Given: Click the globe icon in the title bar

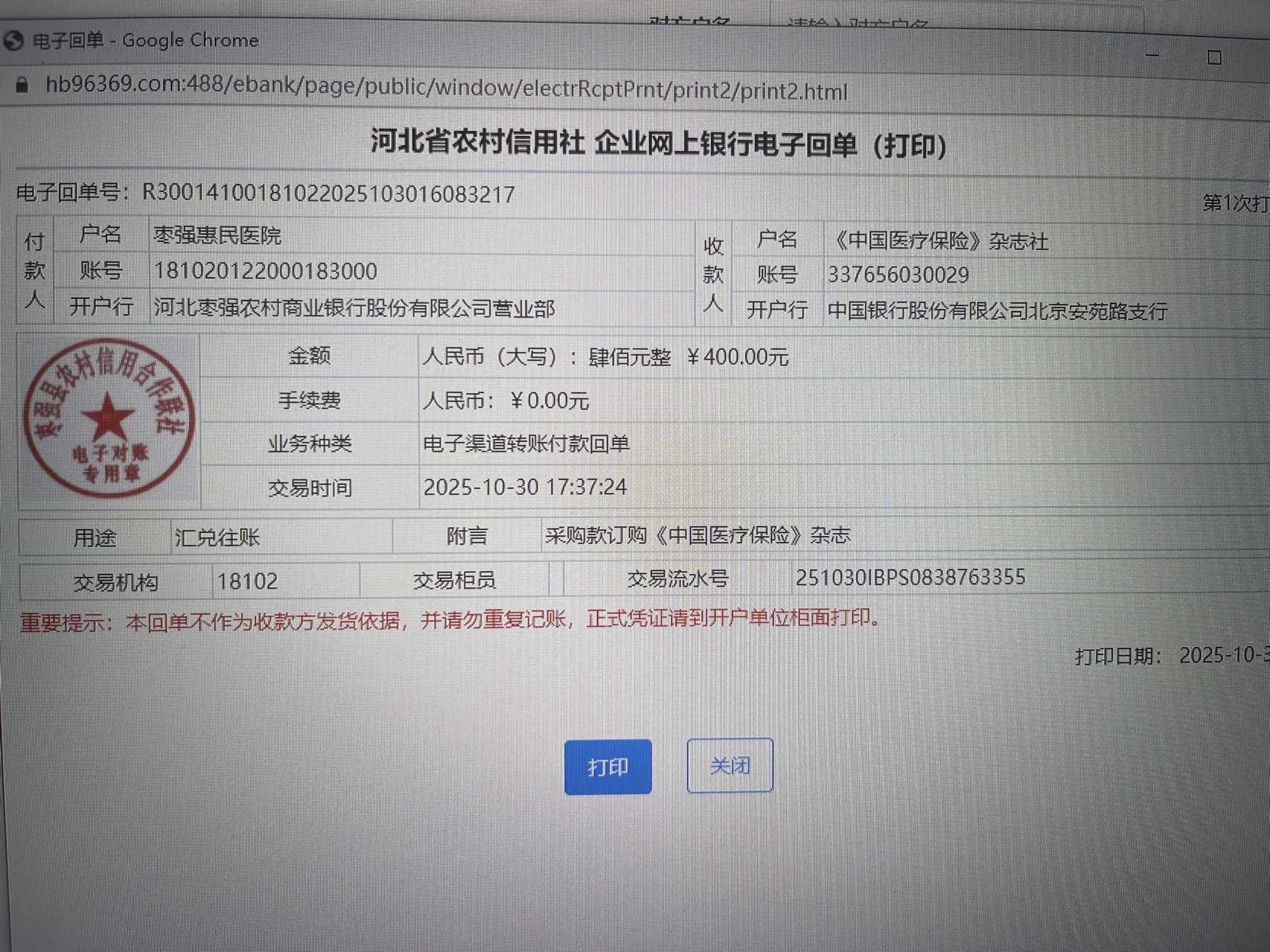Looking at the screenshot, I should (13, 40).
